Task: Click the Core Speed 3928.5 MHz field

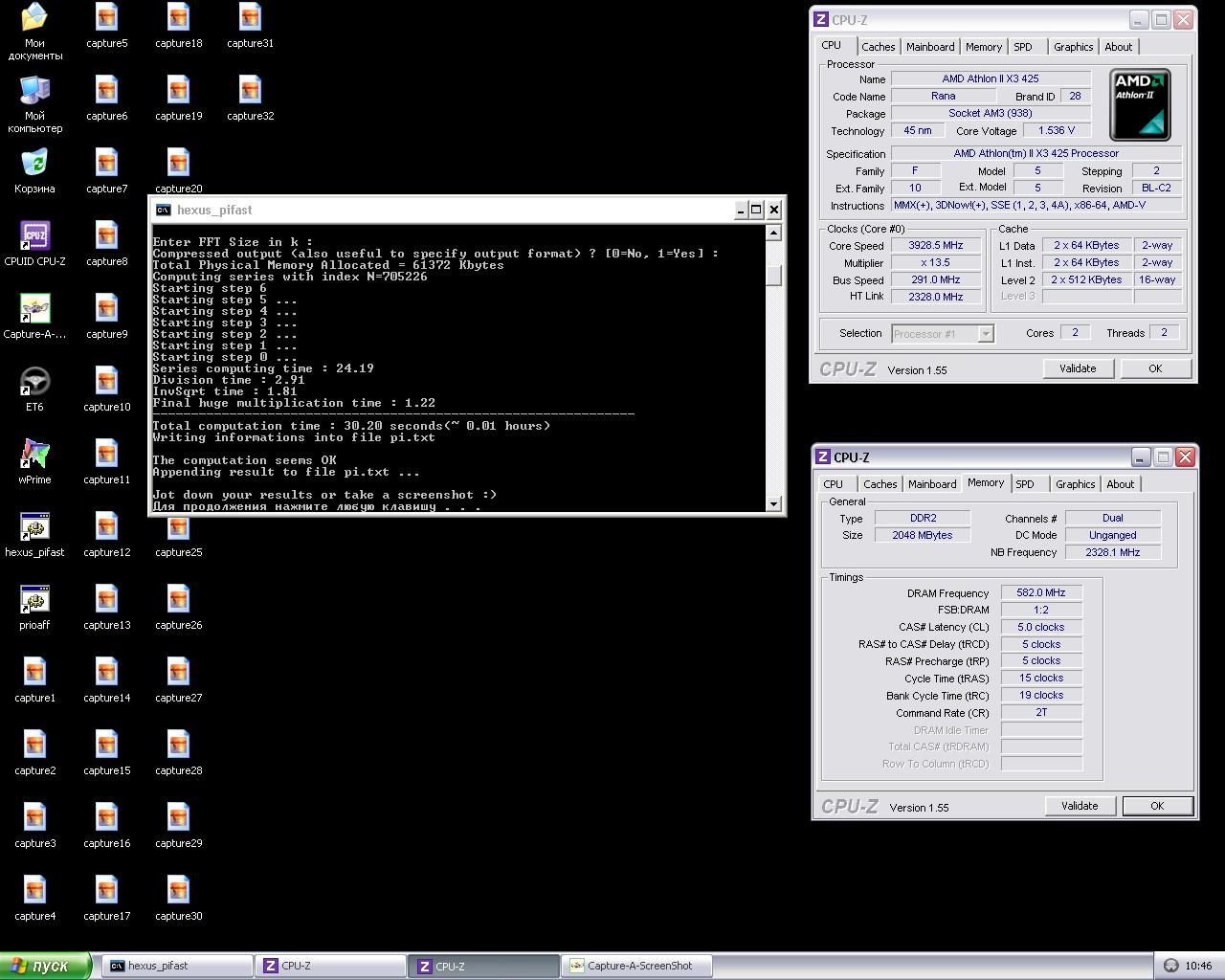Action: [x=935, y=245]
